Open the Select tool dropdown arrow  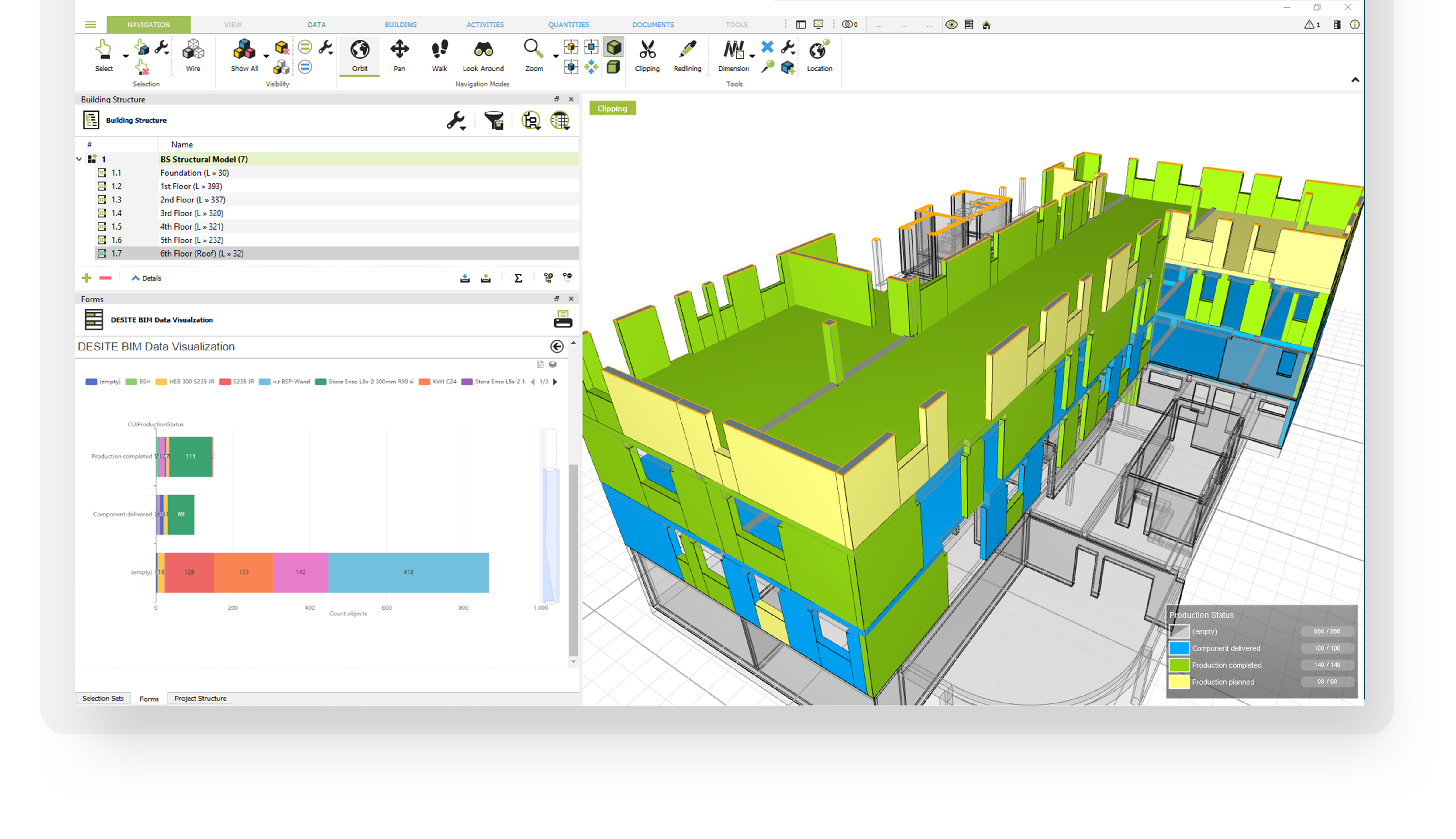click(125, 57)
